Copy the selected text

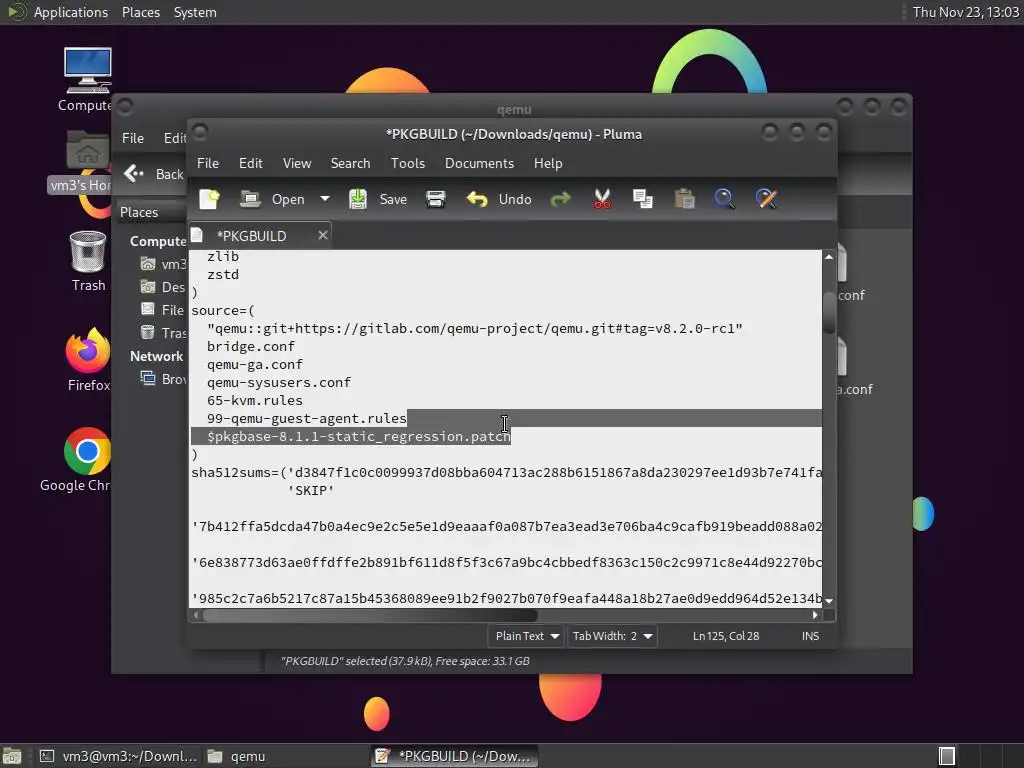pos(643,199)
